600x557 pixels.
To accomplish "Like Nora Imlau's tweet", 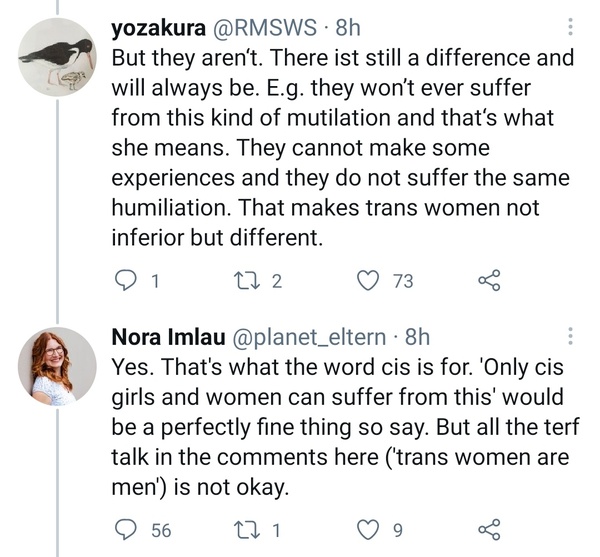I will tap(367, 530).
